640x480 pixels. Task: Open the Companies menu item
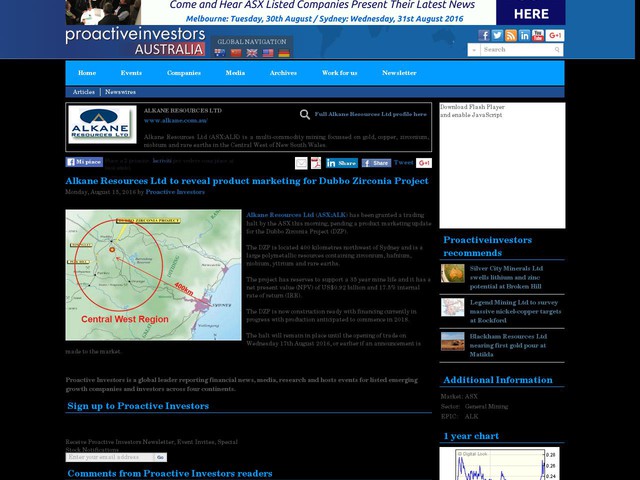184,73
